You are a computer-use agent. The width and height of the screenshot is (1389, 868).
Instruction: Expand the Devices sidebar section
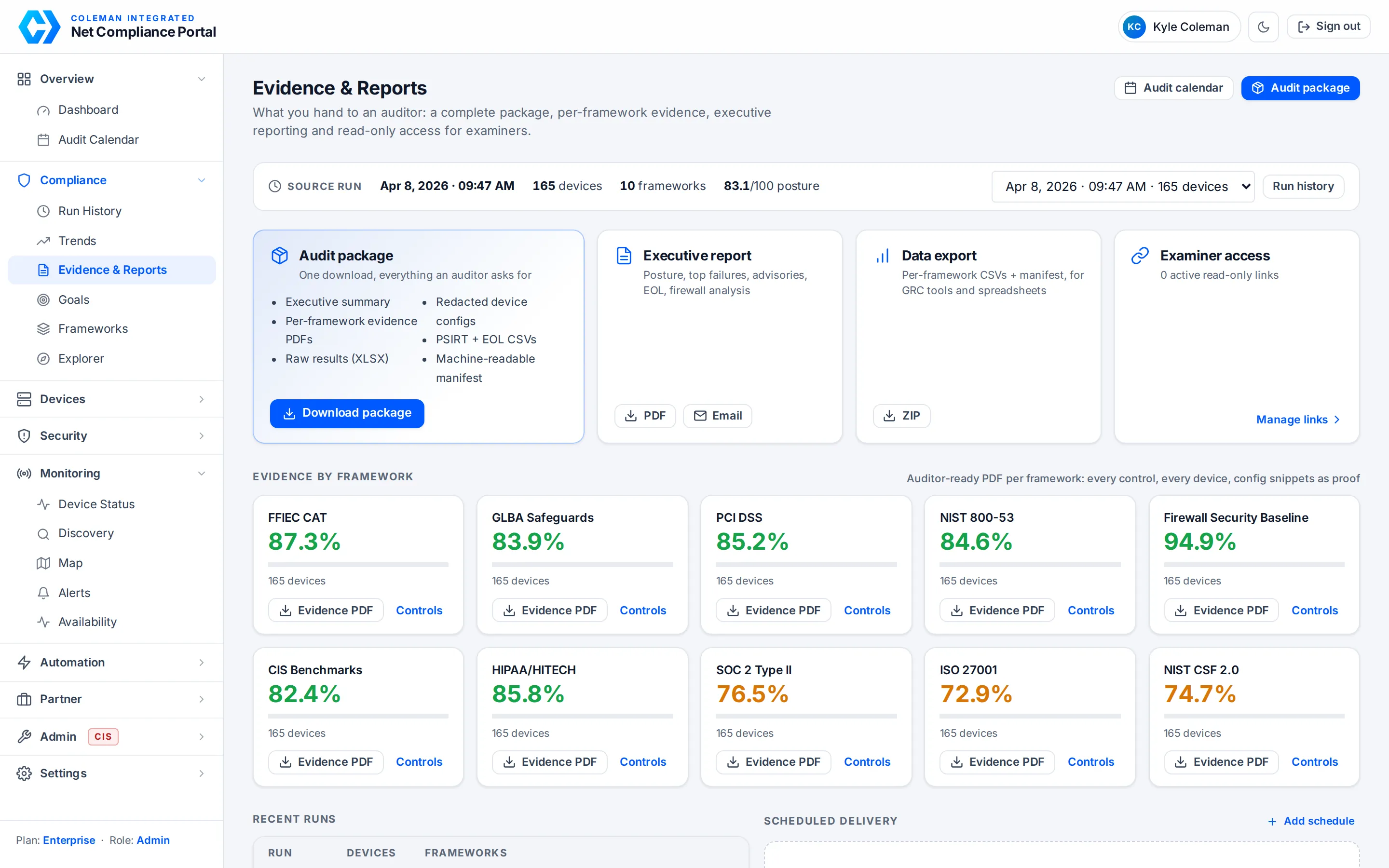point(111,399)
